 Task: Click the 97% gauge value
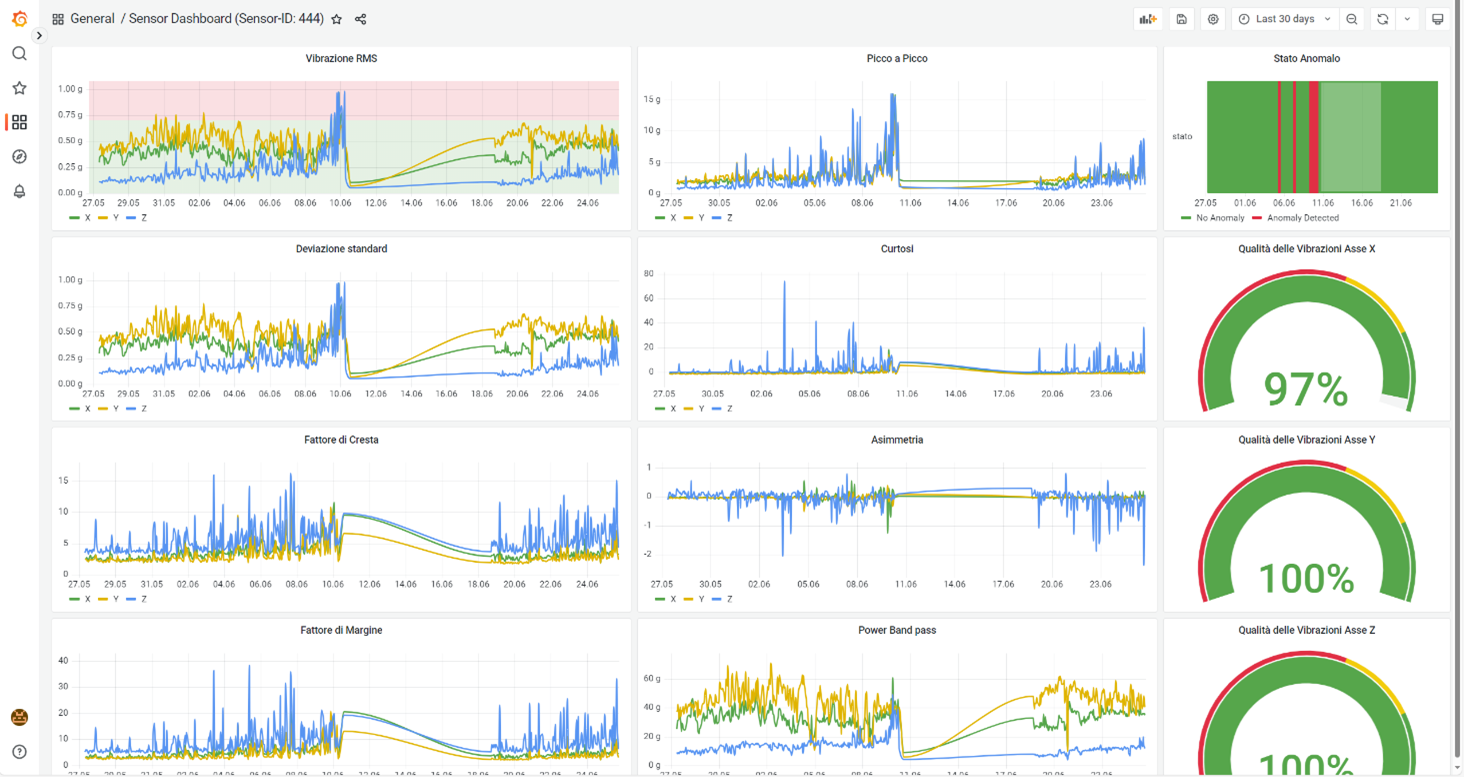[x=1306, y=390]
